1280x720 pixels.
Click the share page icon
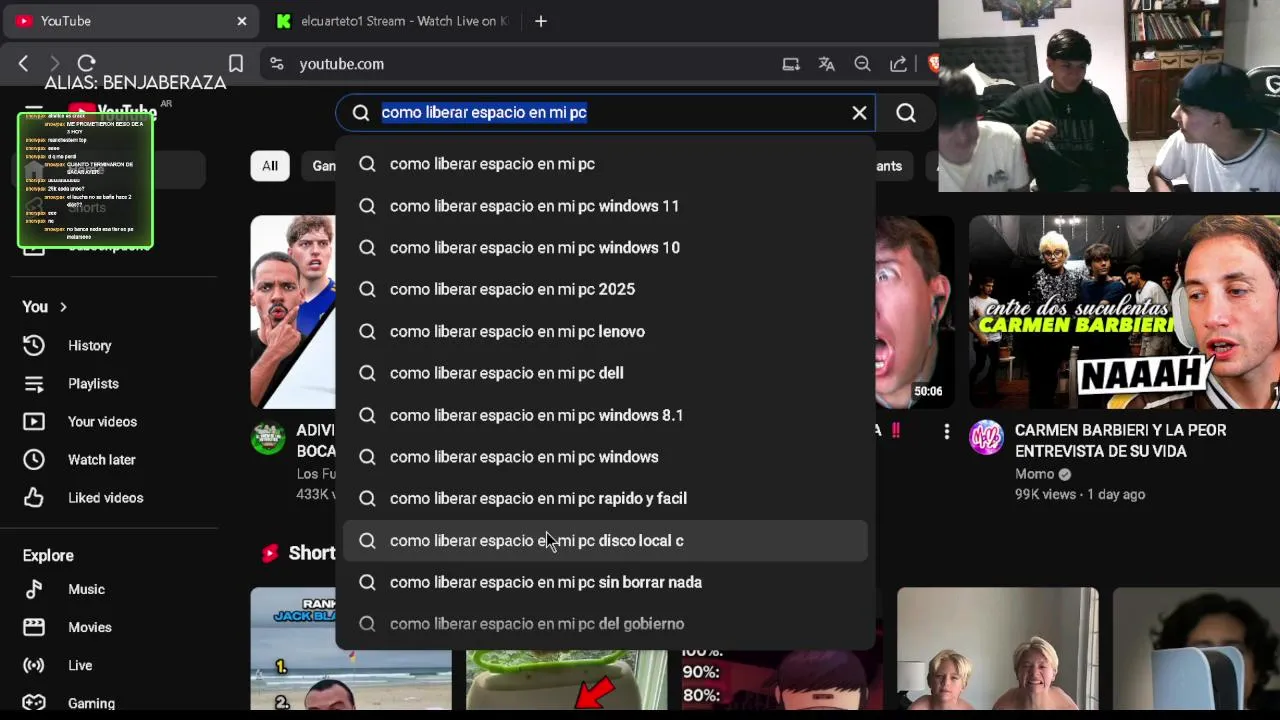coord(898,64)
